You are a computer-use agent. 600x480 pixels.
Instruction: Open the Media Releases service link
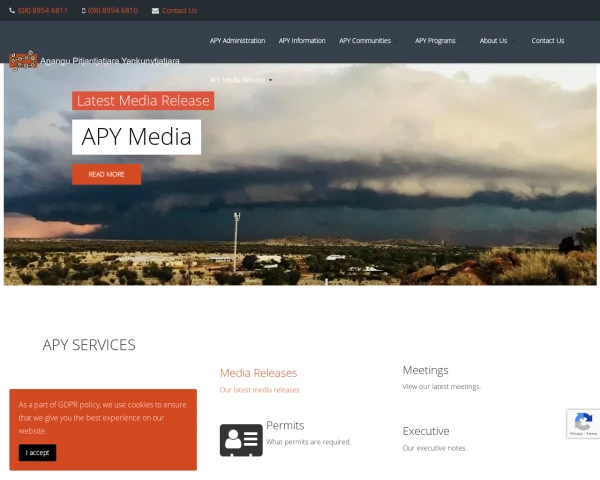click(x=258, y=373)
